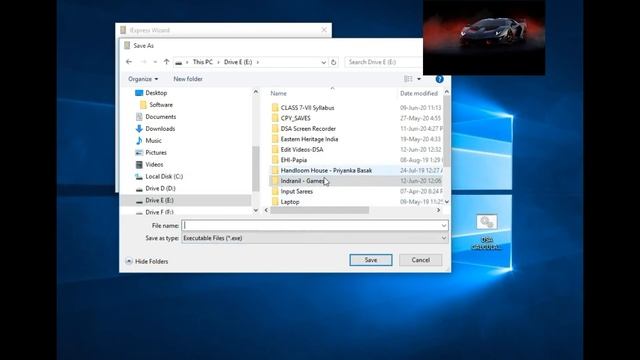This screenshot has width=640, height=360.
Task: Click file list vertical scroll down arrow
Action: tap(447, 202)
